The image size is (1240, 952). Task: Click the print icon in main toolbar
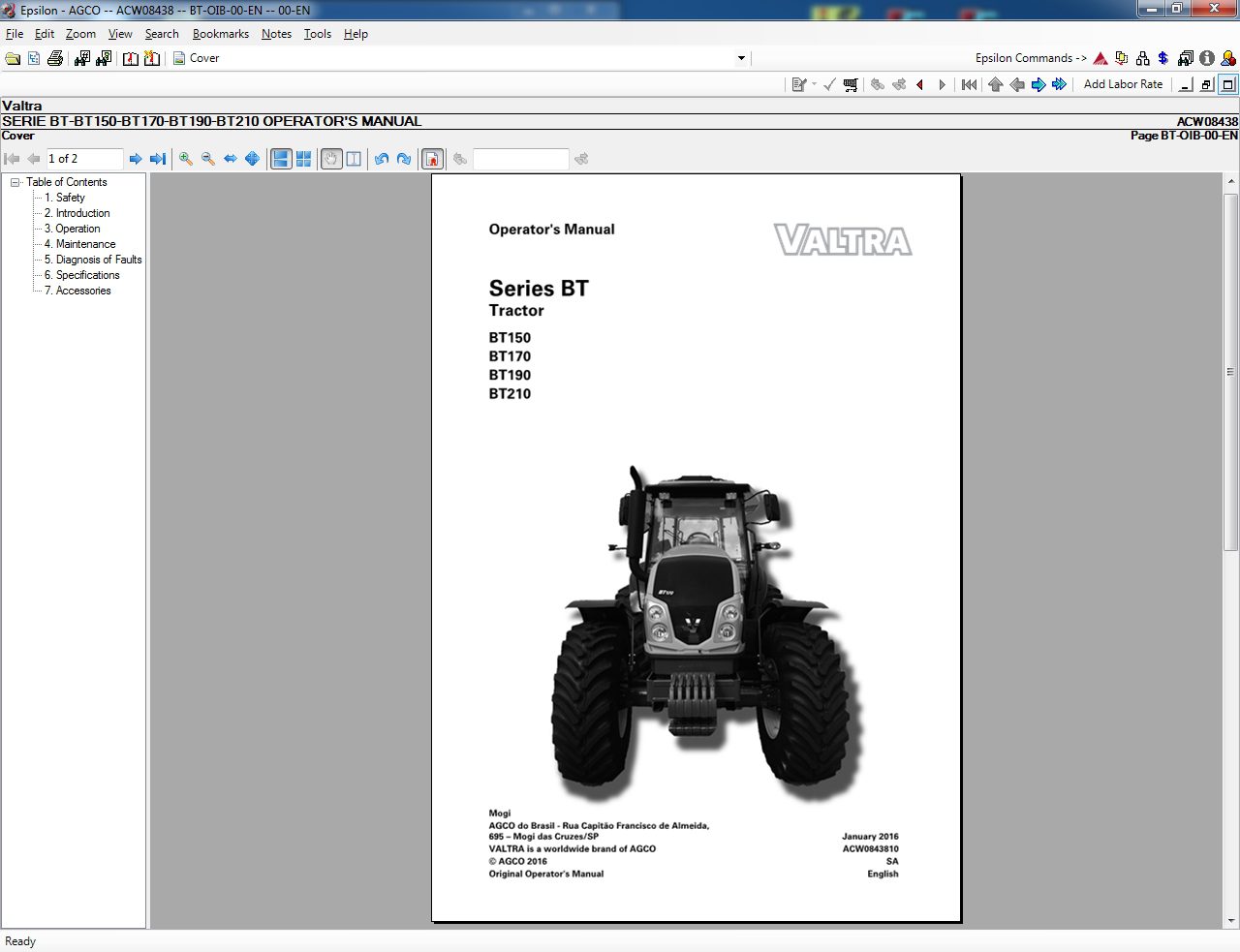tap(55, 58)
